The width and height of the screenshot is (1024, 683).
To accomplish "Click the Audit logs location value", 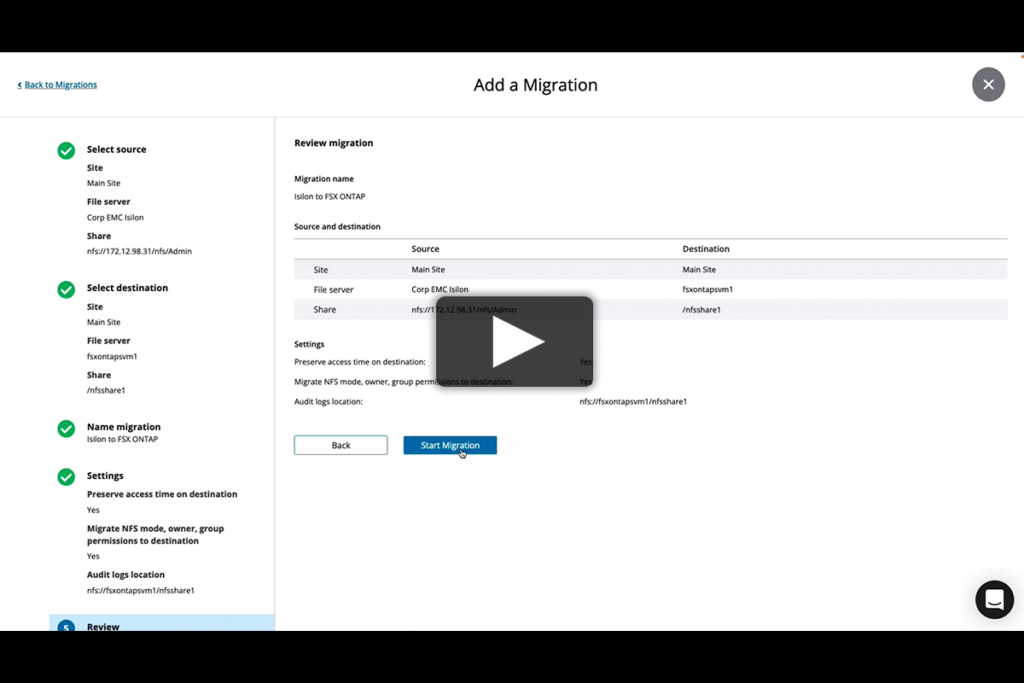I will [634, 401].
